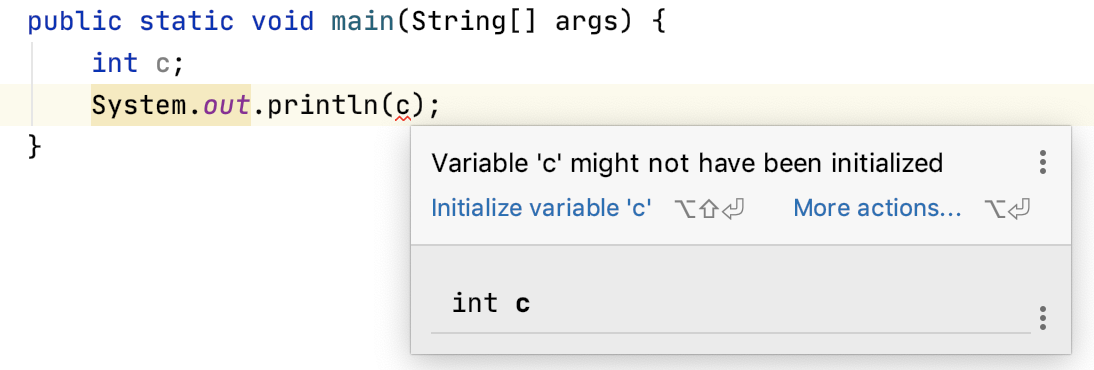
Task: Click the error-underlined c inside println
Action: pyautogui.click(x=403, y=106)
